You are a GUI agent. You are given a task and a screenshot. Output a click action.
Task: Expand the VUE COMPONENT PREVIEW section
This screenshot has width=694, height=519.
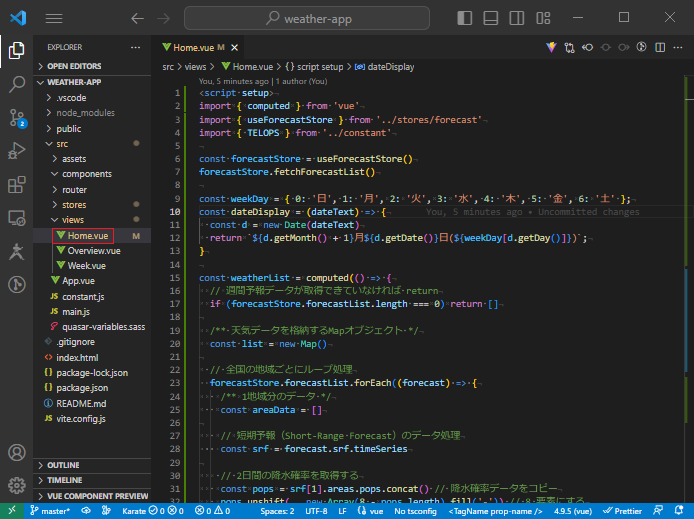coord(92,496)
